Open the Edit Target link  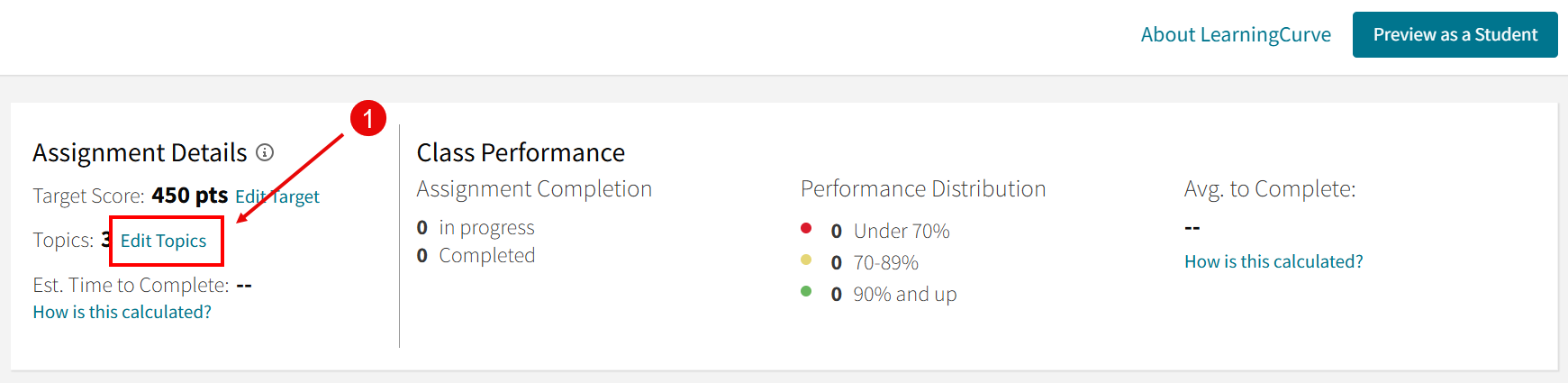(277, 196)
